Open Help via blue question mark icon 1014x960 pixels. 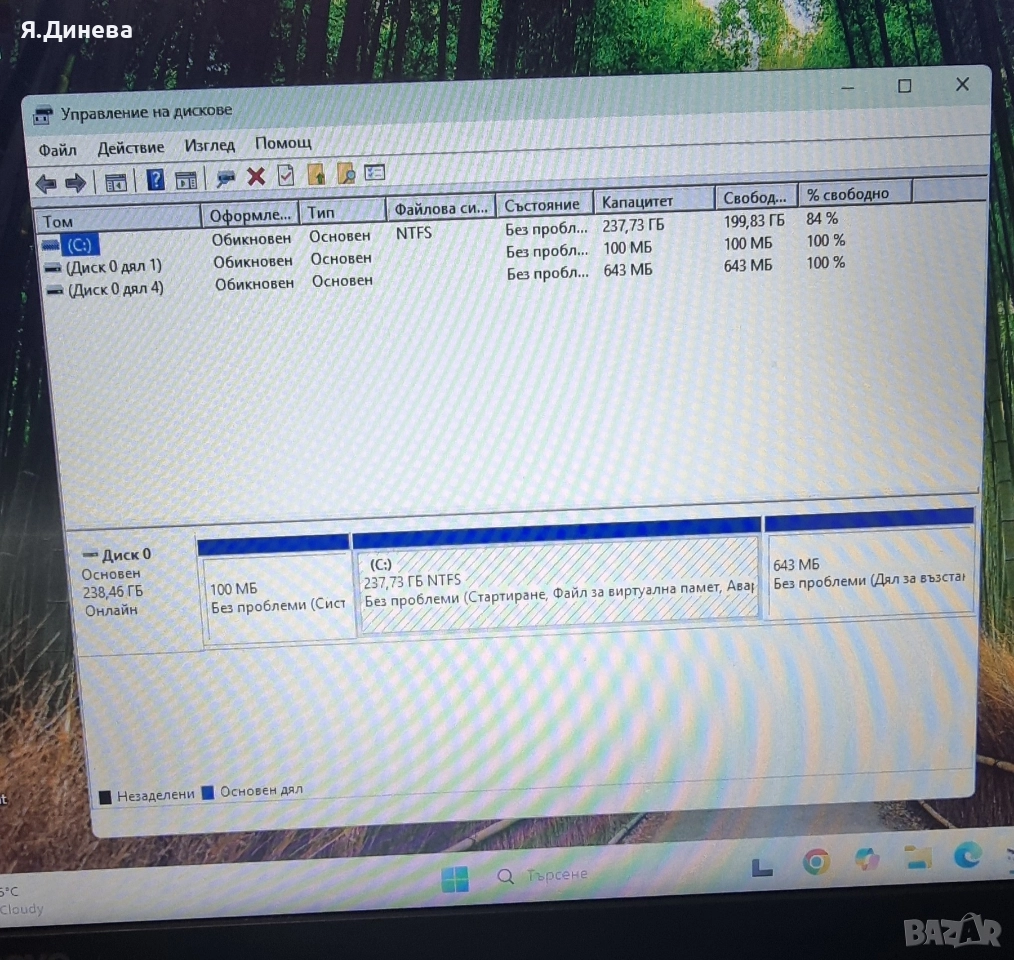click(x=155, y=180)
